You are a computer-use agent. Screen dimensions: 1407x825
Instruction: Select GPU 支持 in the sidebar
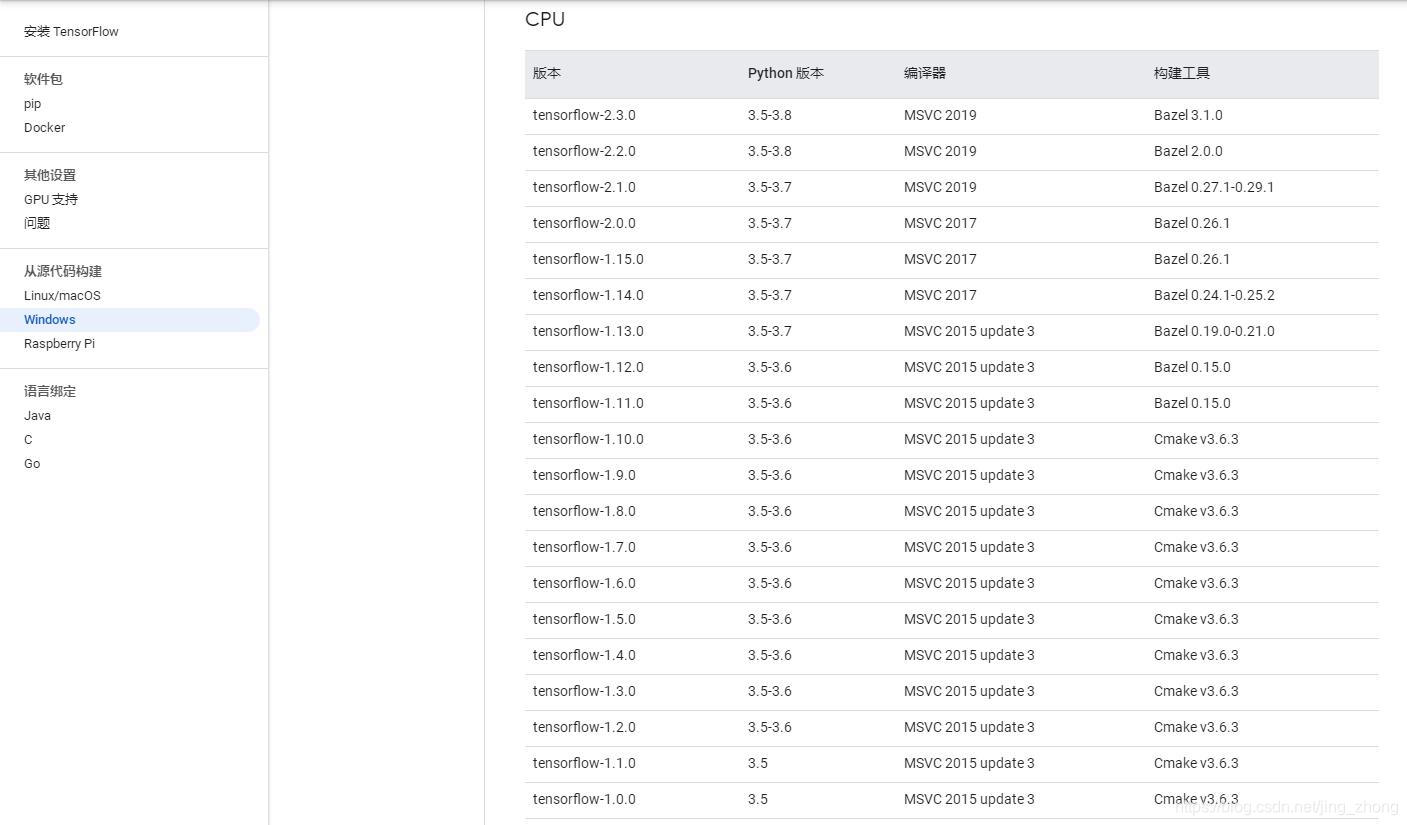pos(51,199)
